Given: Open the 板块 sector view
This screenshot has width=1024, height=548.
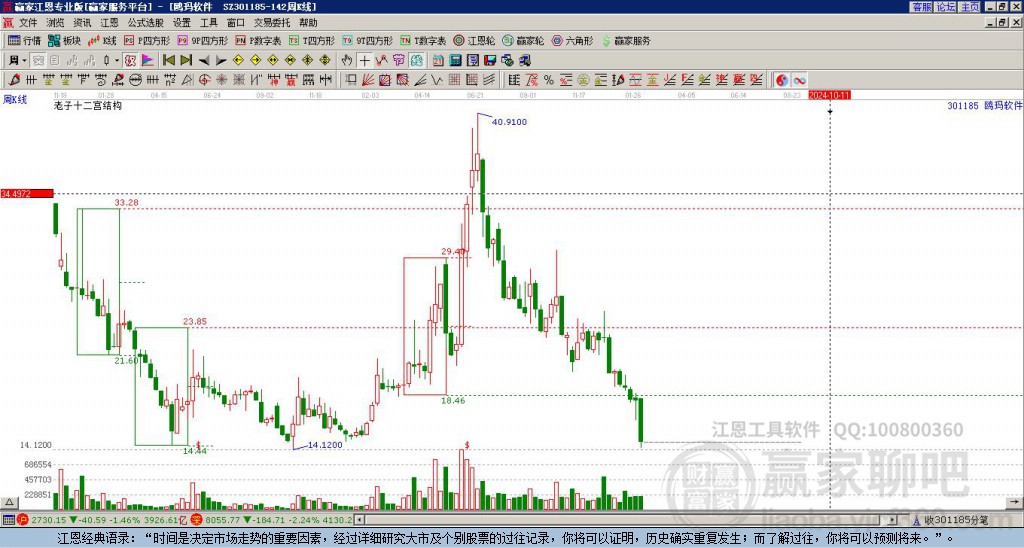Looking at the screenshot, I should tap(64, 40).
